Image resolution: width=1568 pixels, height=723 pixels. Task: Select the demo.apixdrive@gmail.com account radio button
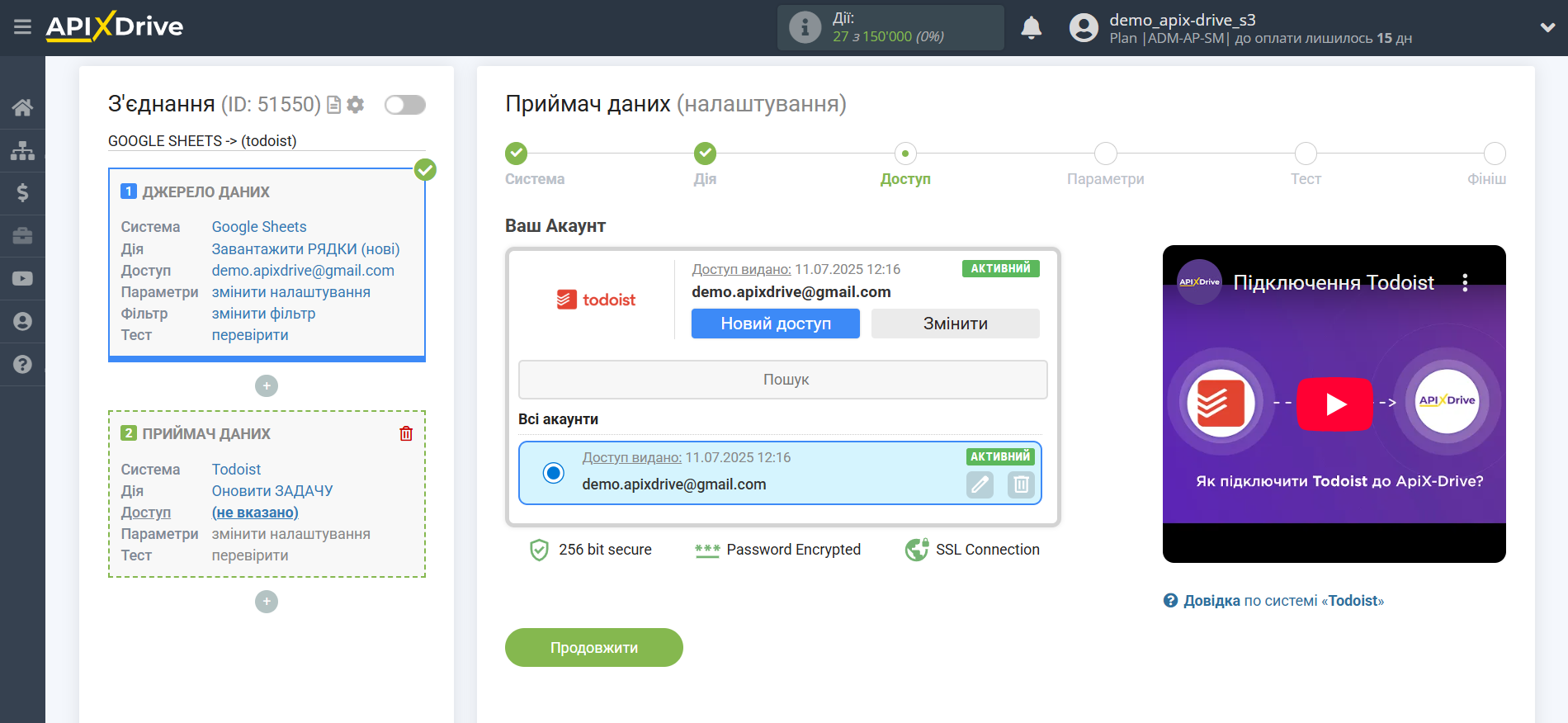pyautogui.click(x=554, y=473)
